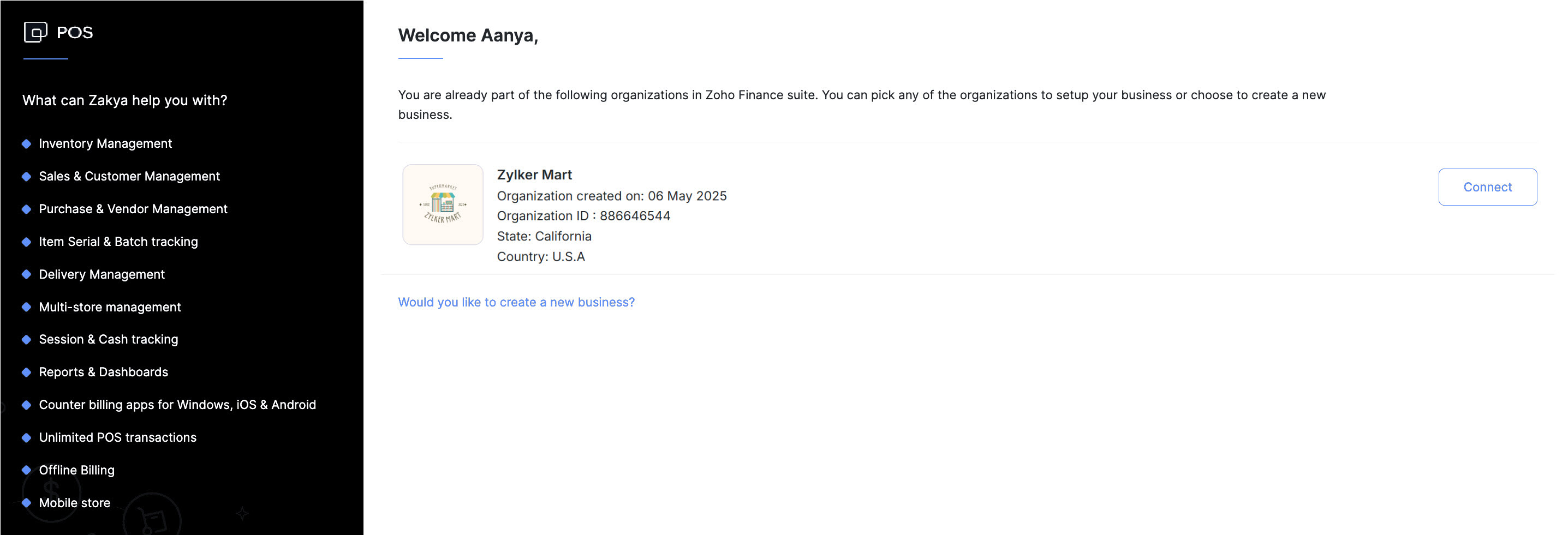This screenshot has height=535, width=1568.
Task: Click the bullet beside Inventory Management
Action: 26,144
